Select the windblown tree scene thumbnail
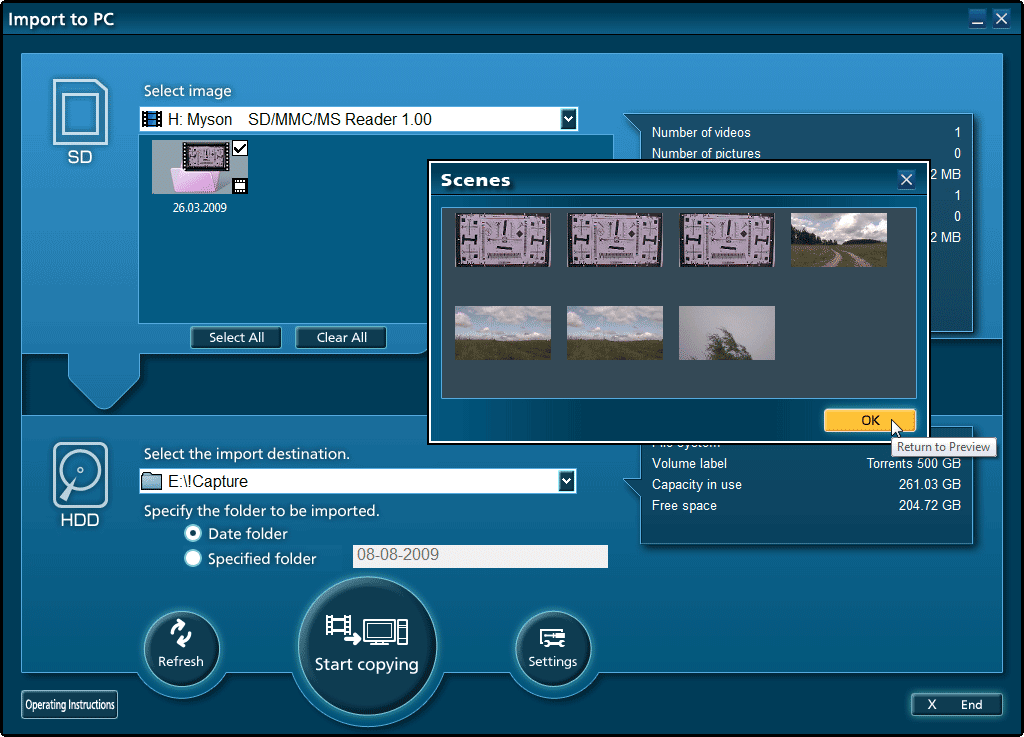This screenshot has height=737, width=1024. click(727, 333)
